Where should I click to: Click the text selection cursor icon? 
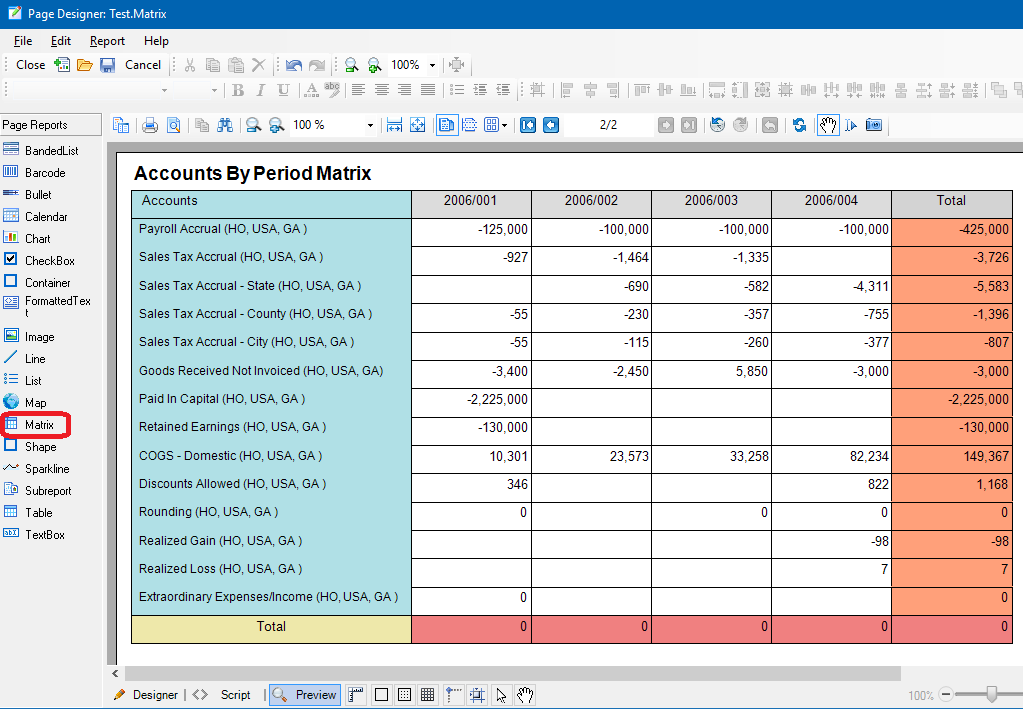[x=851, y=125]
